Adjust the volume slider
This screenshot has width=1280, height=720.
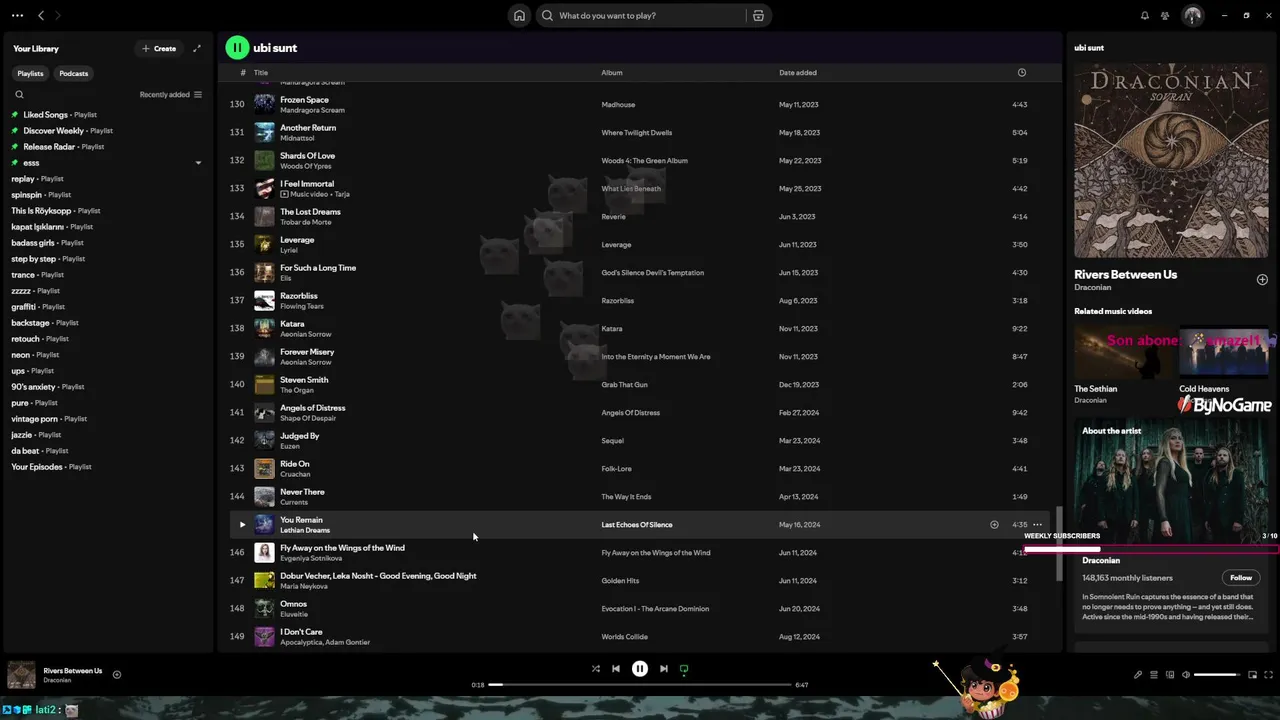1216,674
